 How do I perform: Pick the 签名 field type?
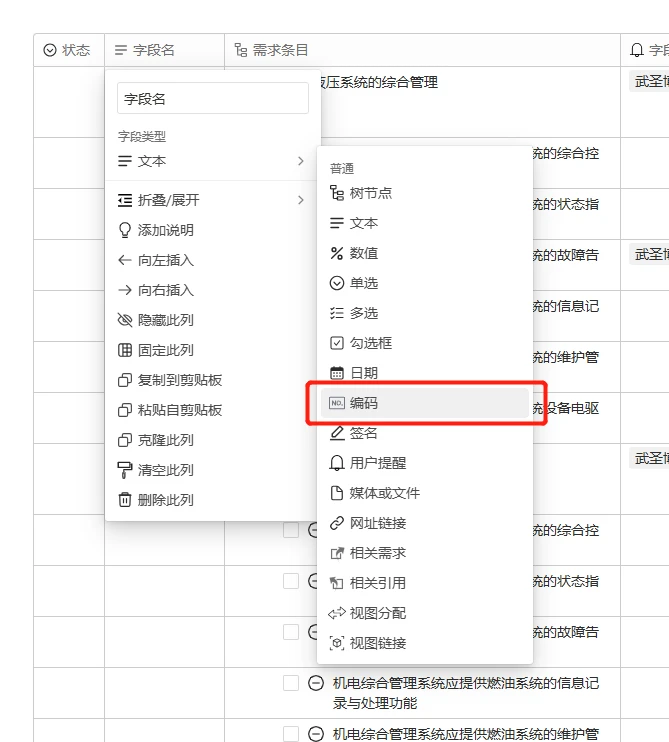click(x=424, y=433)
